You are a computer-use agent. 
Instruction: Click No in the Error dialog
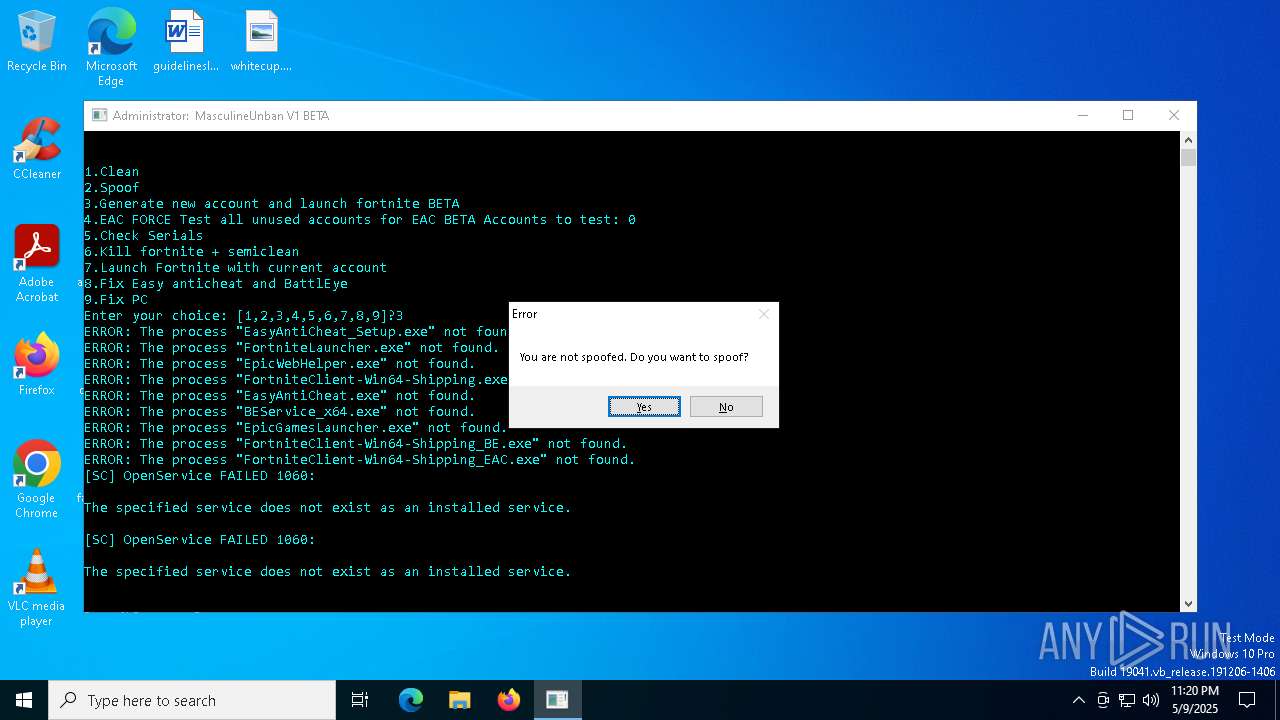coord(726,406)
